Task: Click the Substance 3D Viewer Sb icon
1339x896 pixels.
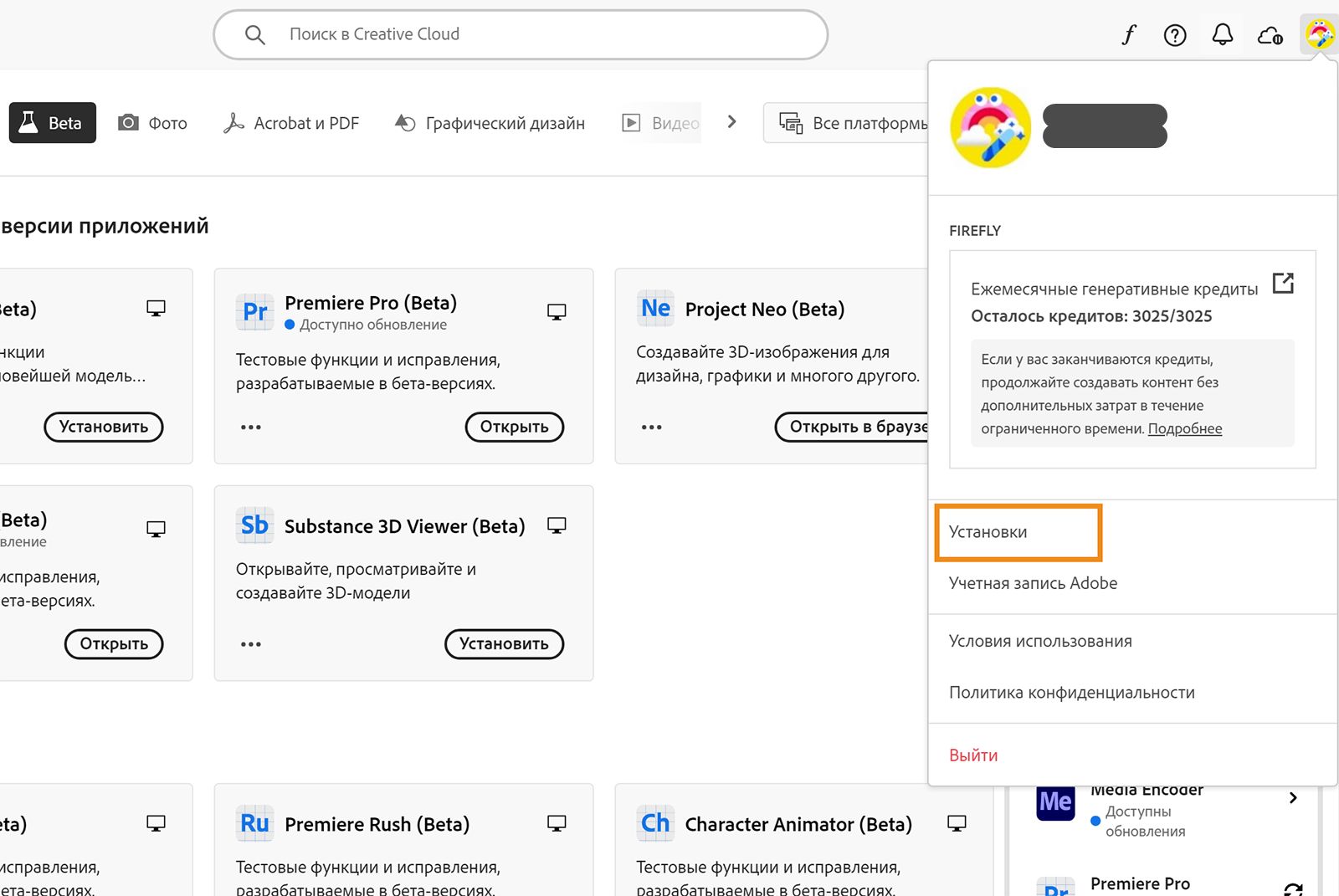Action: click(254, 525)
